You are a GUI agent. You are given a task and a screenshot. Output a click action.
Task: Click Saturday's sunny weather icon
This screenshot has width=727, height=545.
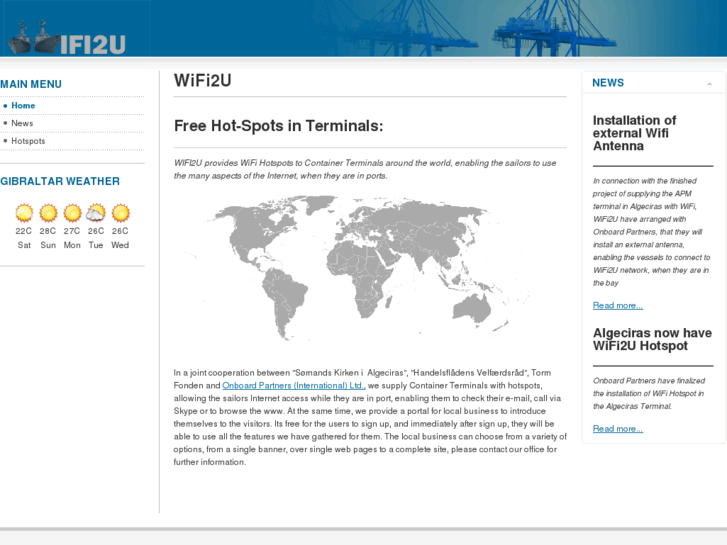point(24,213)
